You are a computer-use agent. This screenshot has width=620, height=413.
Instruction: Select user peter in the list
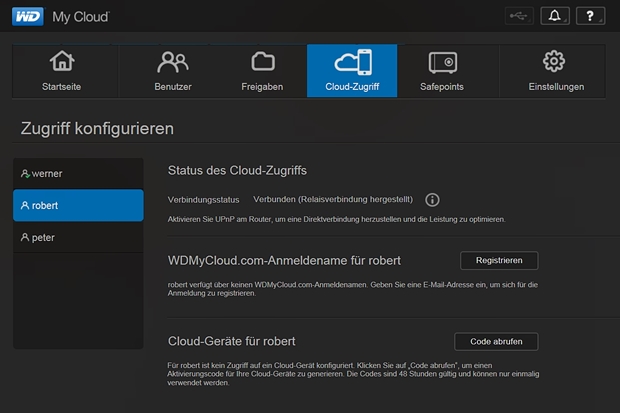(78, 237)
